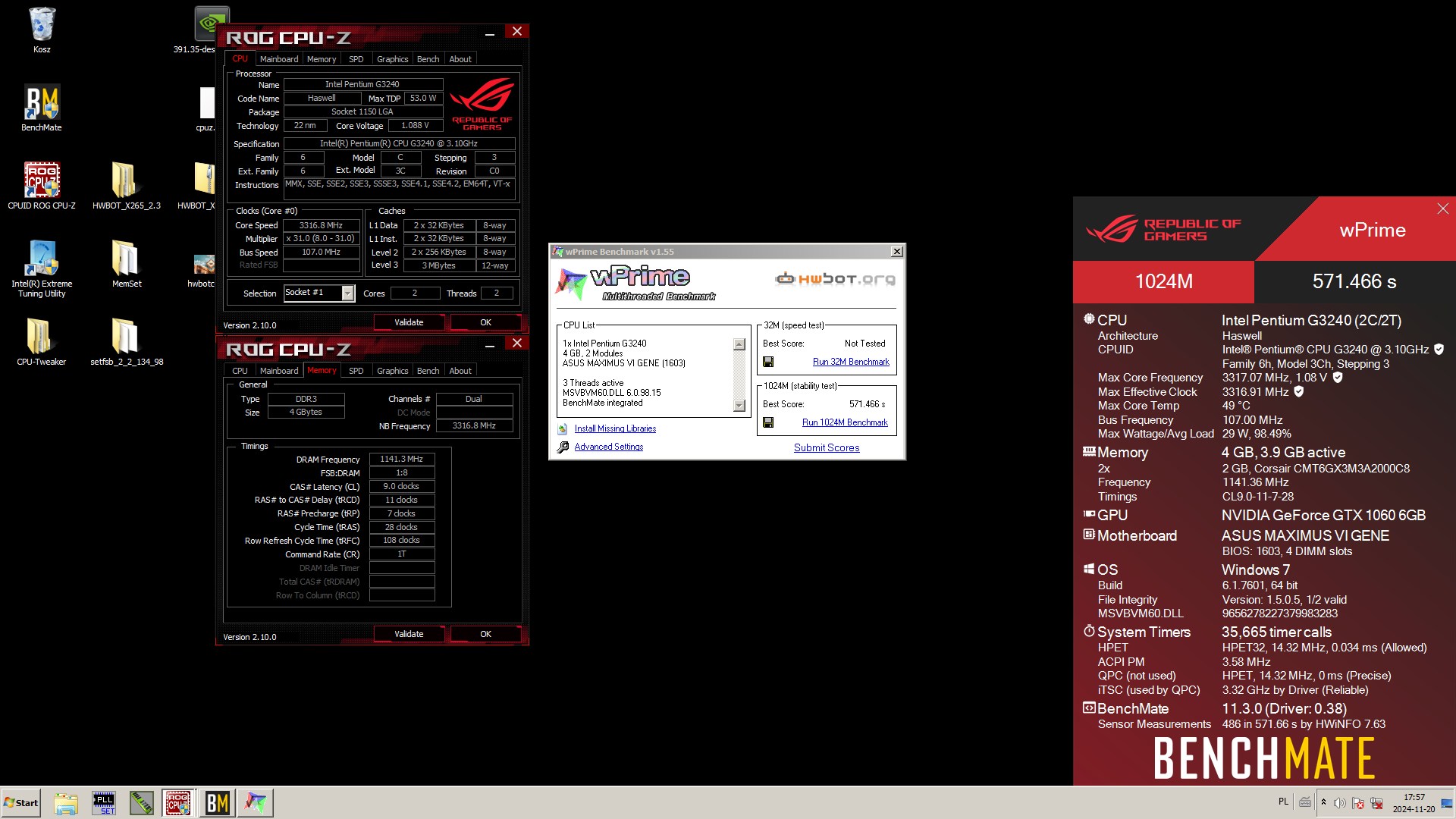Image resolution: width=1456 pixels, height=819 pixels.
Task: Click the network status tray icon
Action: tap(1376, 802)
